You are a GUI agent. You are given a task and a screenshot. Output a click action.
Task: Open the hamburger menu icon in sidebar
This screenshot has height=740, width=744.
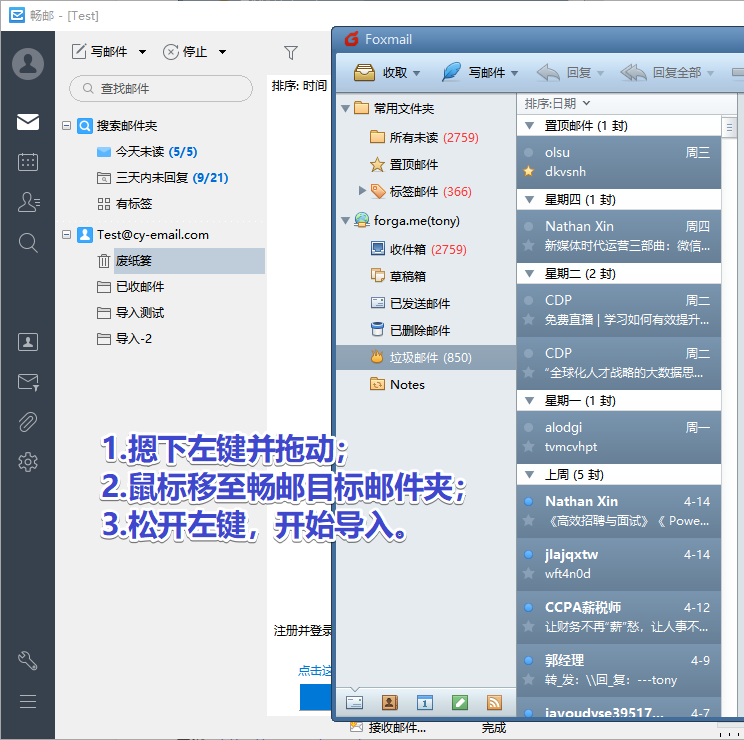click(28, 701)
